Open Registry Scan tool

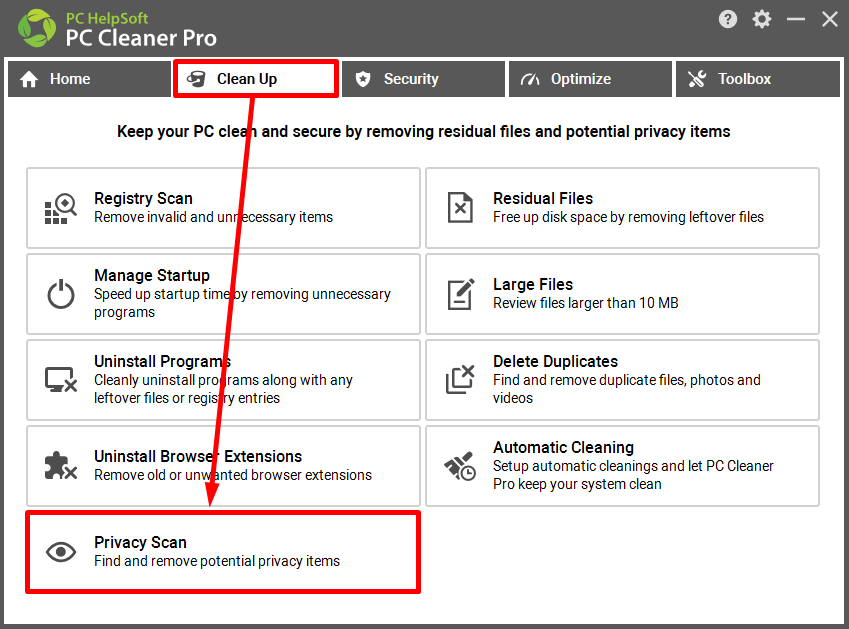[223, 208]
